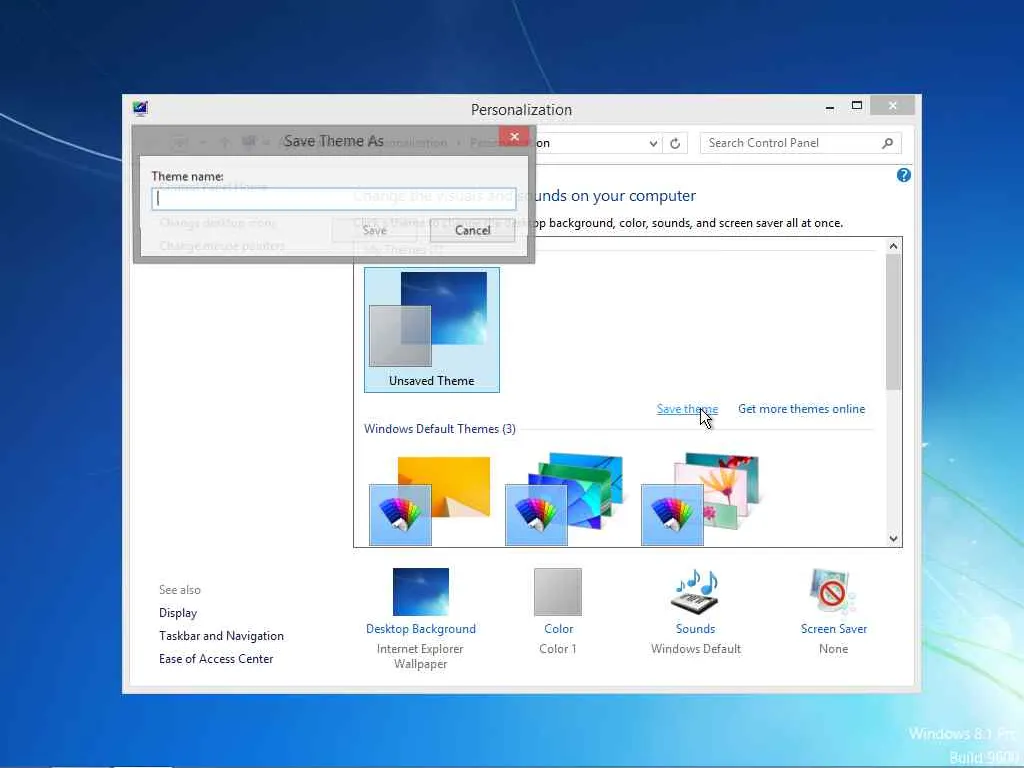Open Display from See also

[x=178, y=613]
